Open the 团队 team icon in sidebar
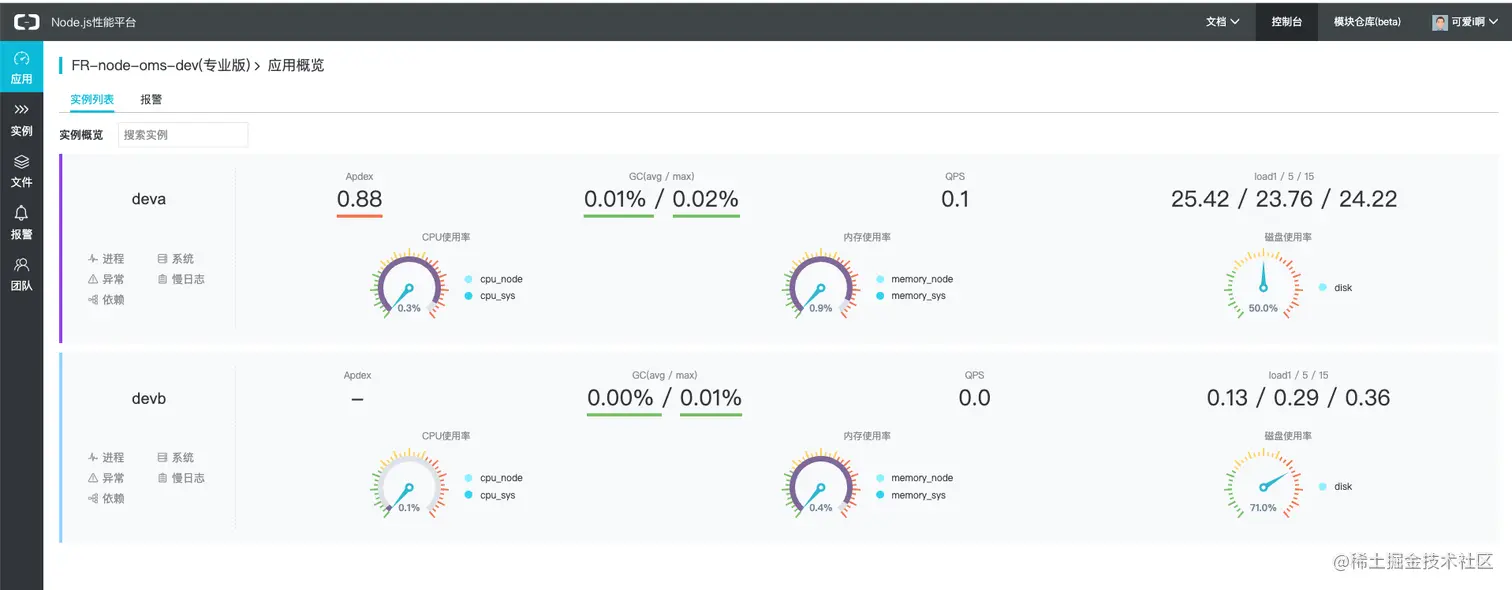 coord(21,265)
